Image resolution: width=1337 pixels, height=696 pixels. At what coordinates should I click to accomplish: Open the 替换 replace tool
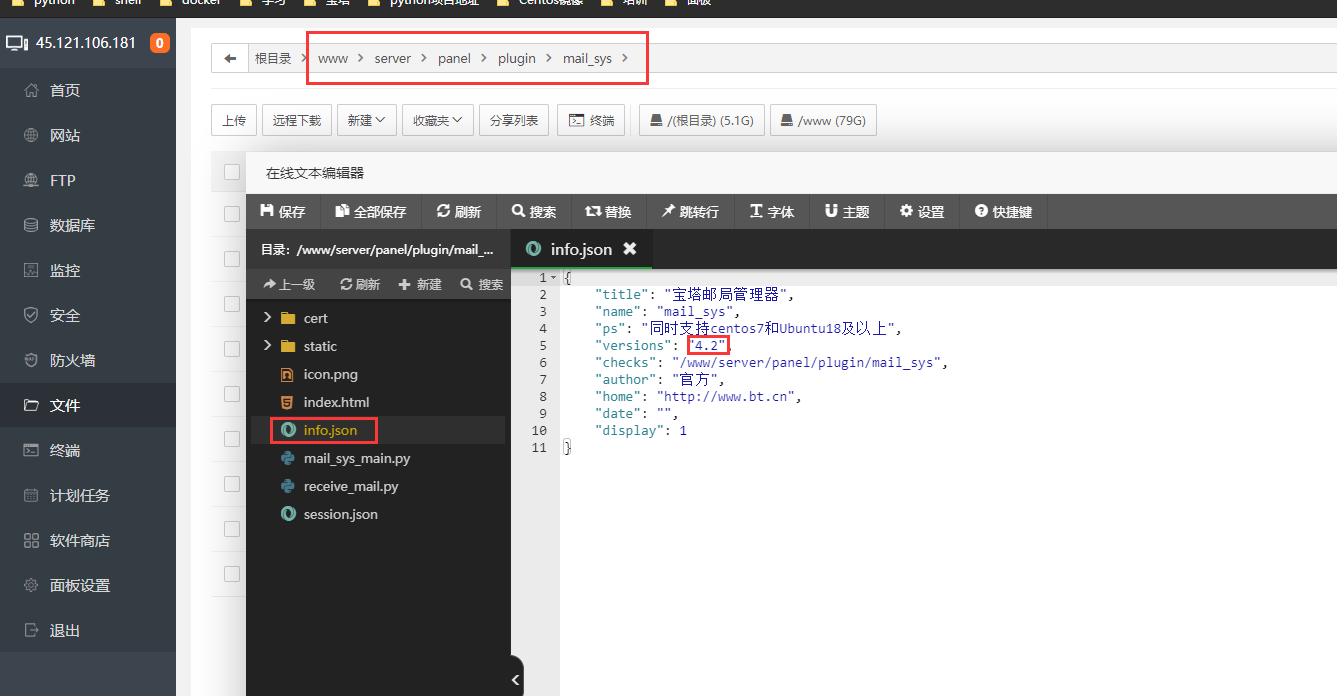(x=608, y=212)
